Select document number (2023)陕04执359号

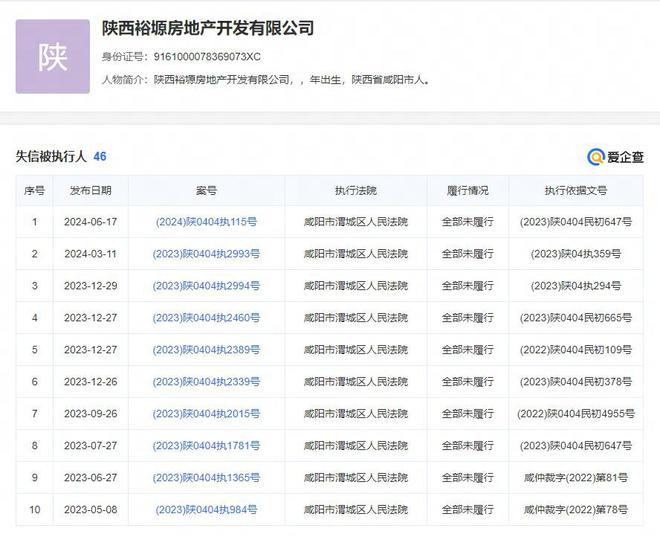point(576,254)
